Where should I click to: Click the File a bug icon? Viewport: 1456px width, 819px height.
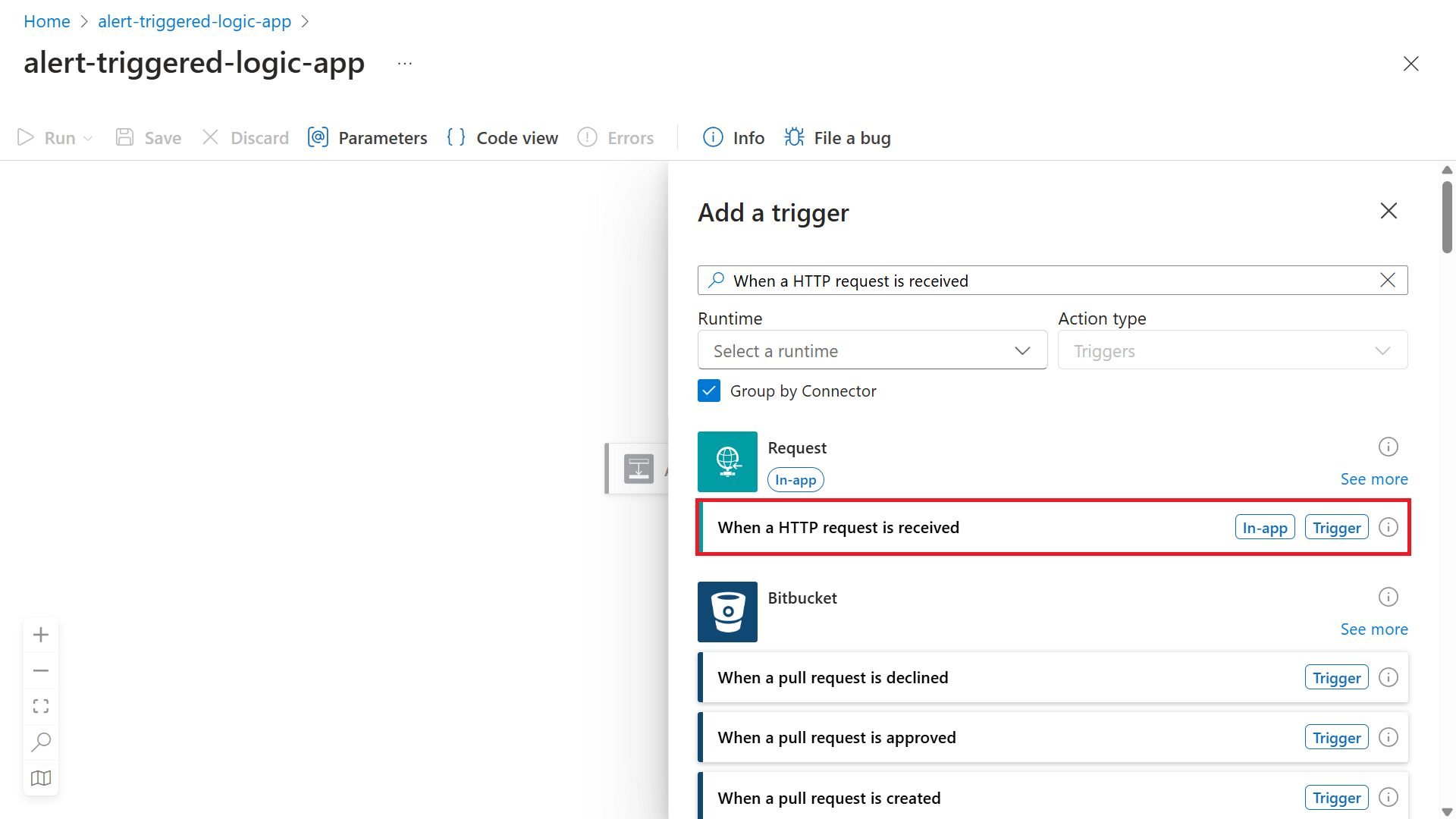(x=794, y=137)
